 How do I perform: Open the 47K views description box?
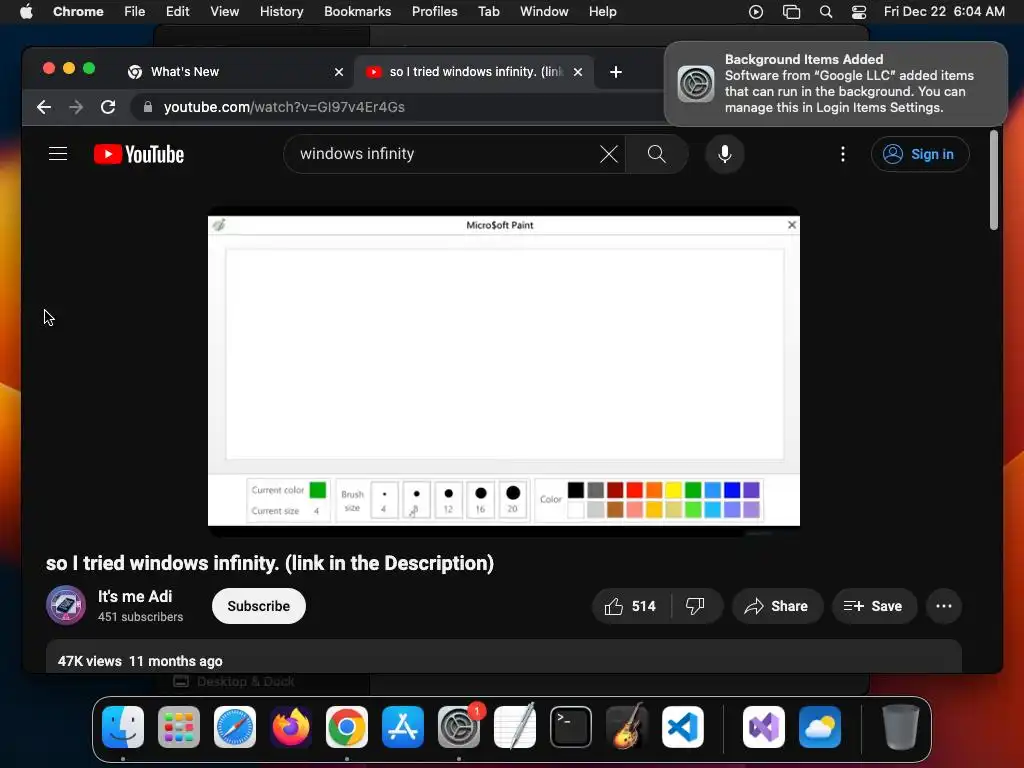point(504,656)
